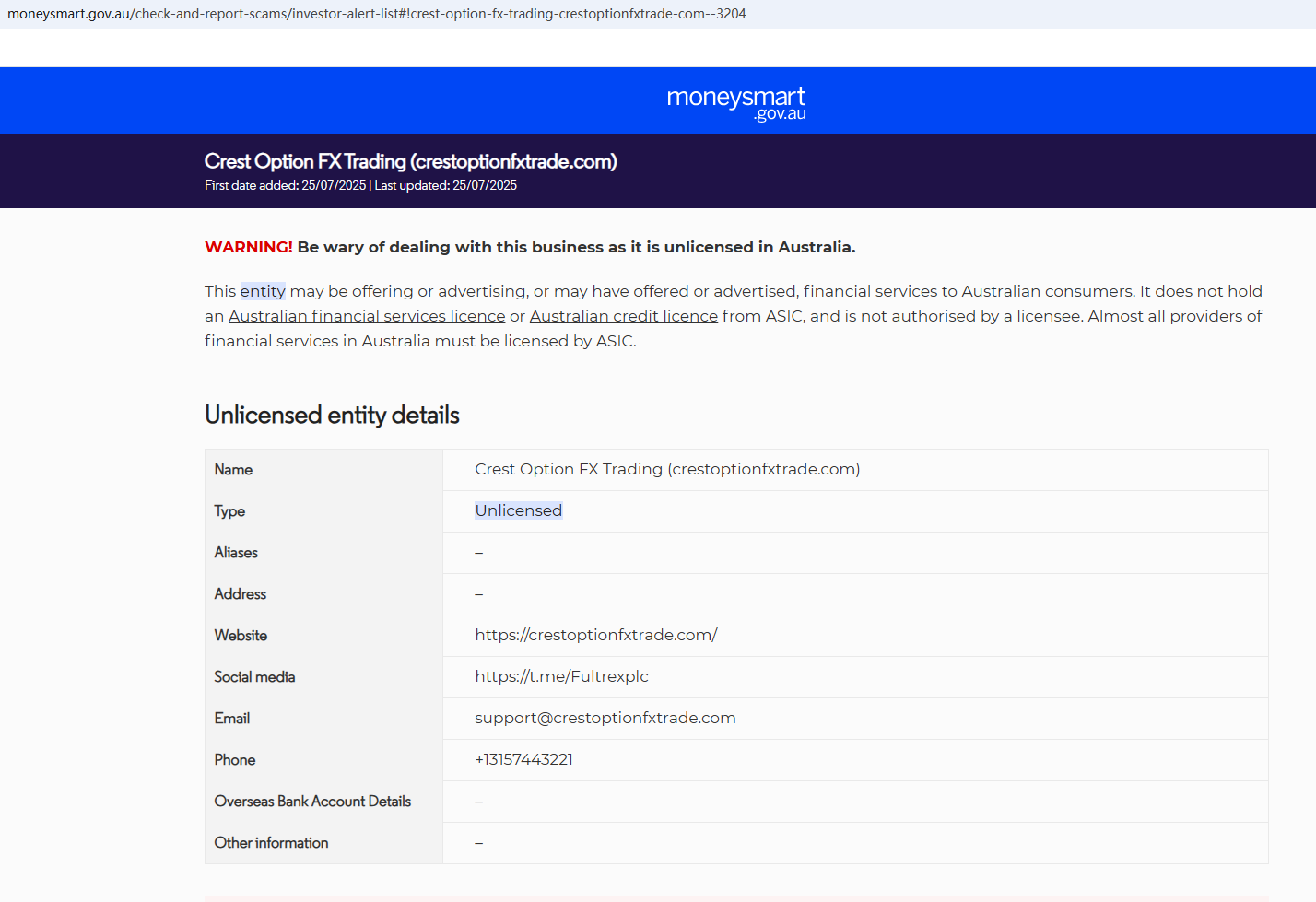
Task: Click the moneysmart.gov.au logo
Action: (736, 103)
